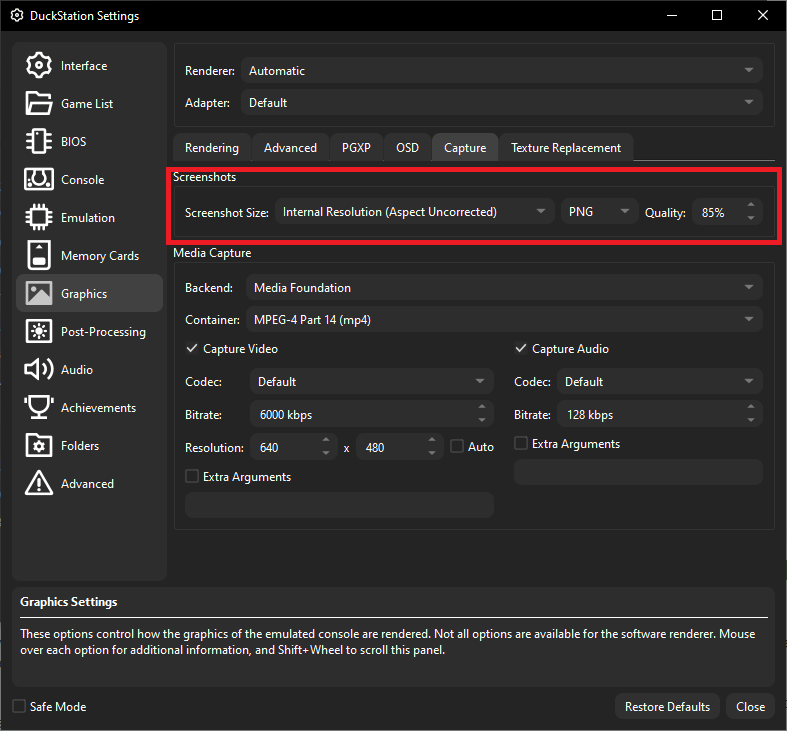Viewport: 787px width, 731px height.
Task: Select the Folders gear-folder icon
Action: tap(39, 445)
